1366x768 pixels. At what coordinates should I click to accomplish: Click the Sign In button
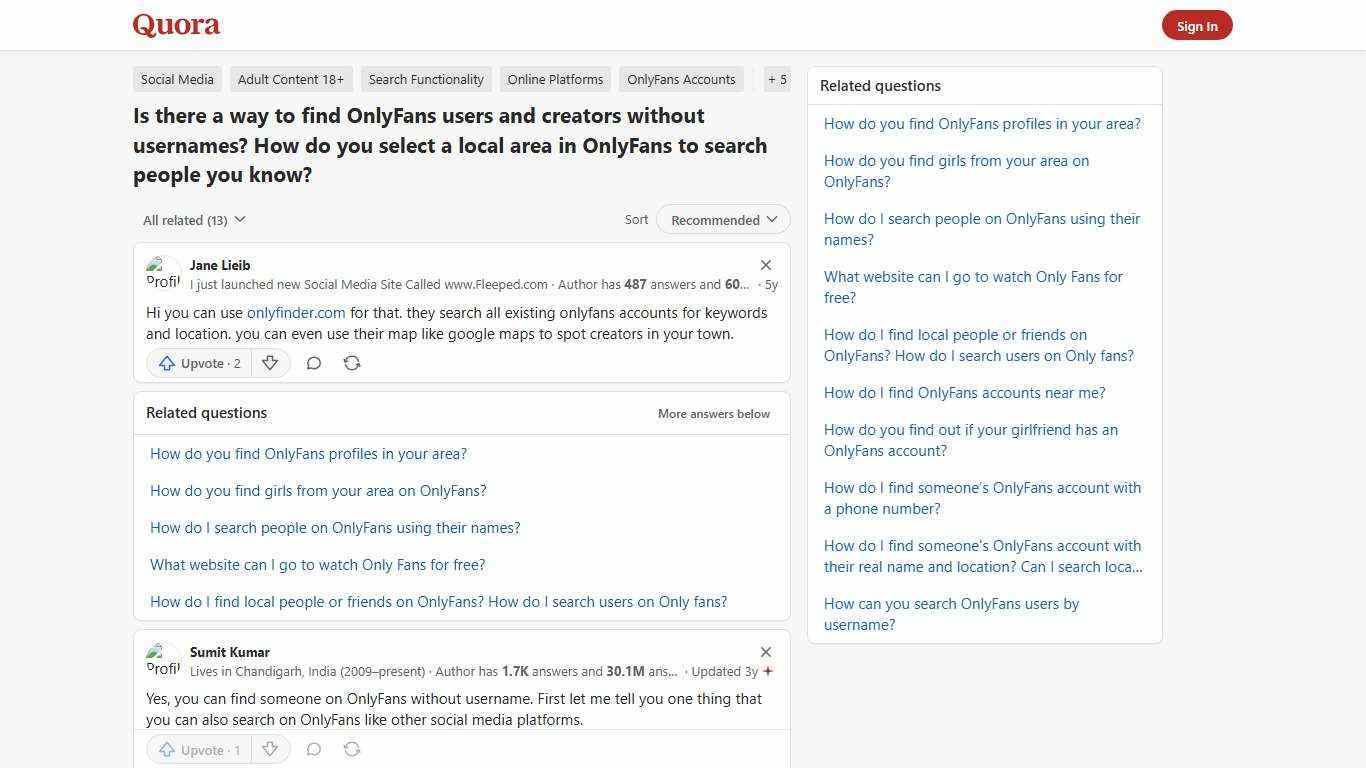coord(1197,25)
